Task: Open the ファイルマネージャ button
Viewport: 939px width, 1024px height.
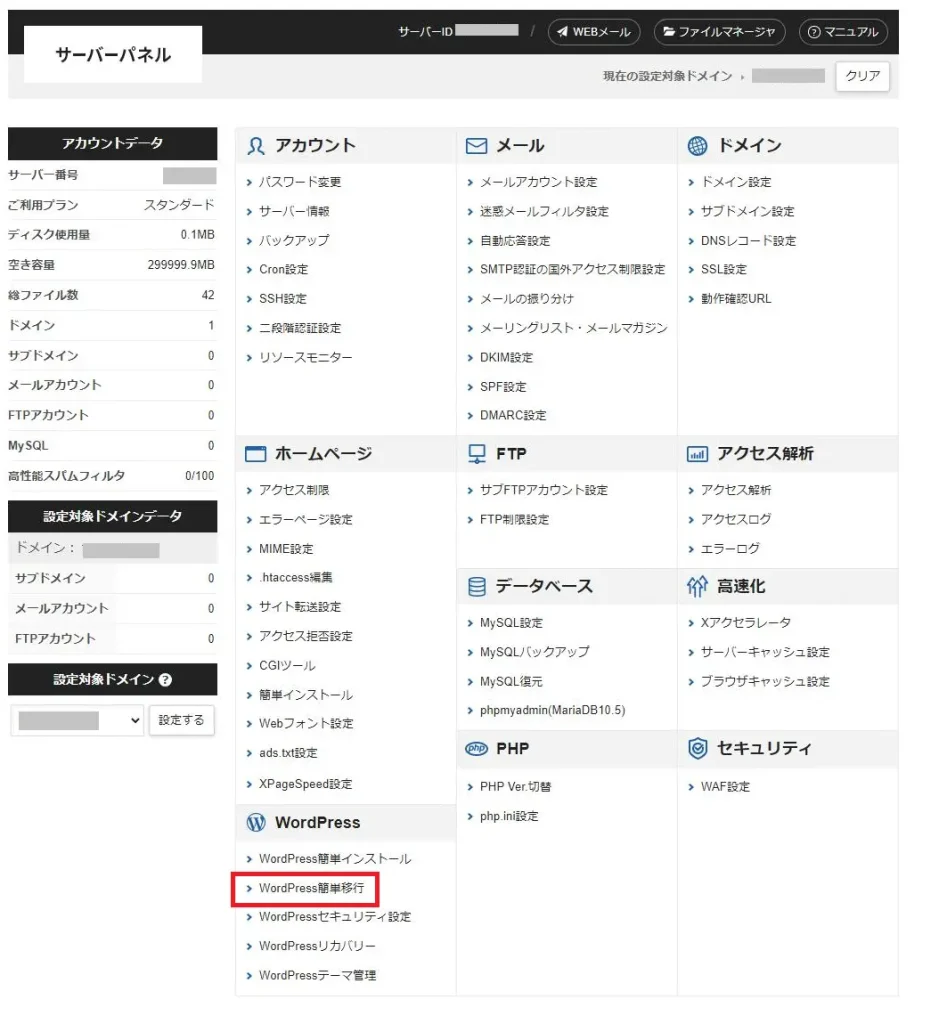Action: click(x=719, y=32)
